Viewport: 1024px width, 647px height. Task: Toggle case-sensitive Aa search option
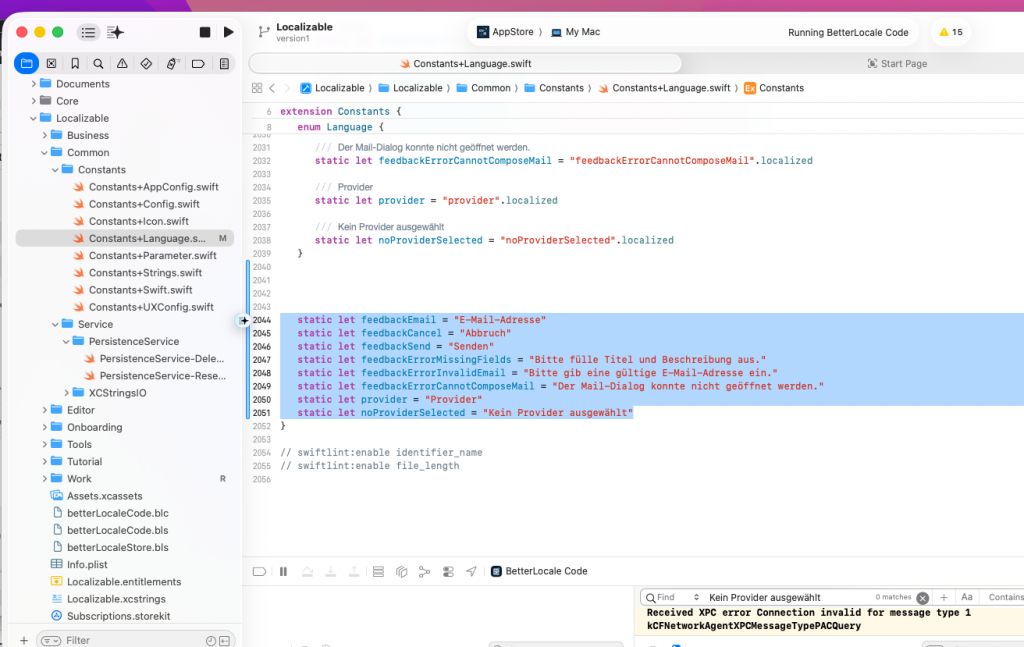point(967,597)
